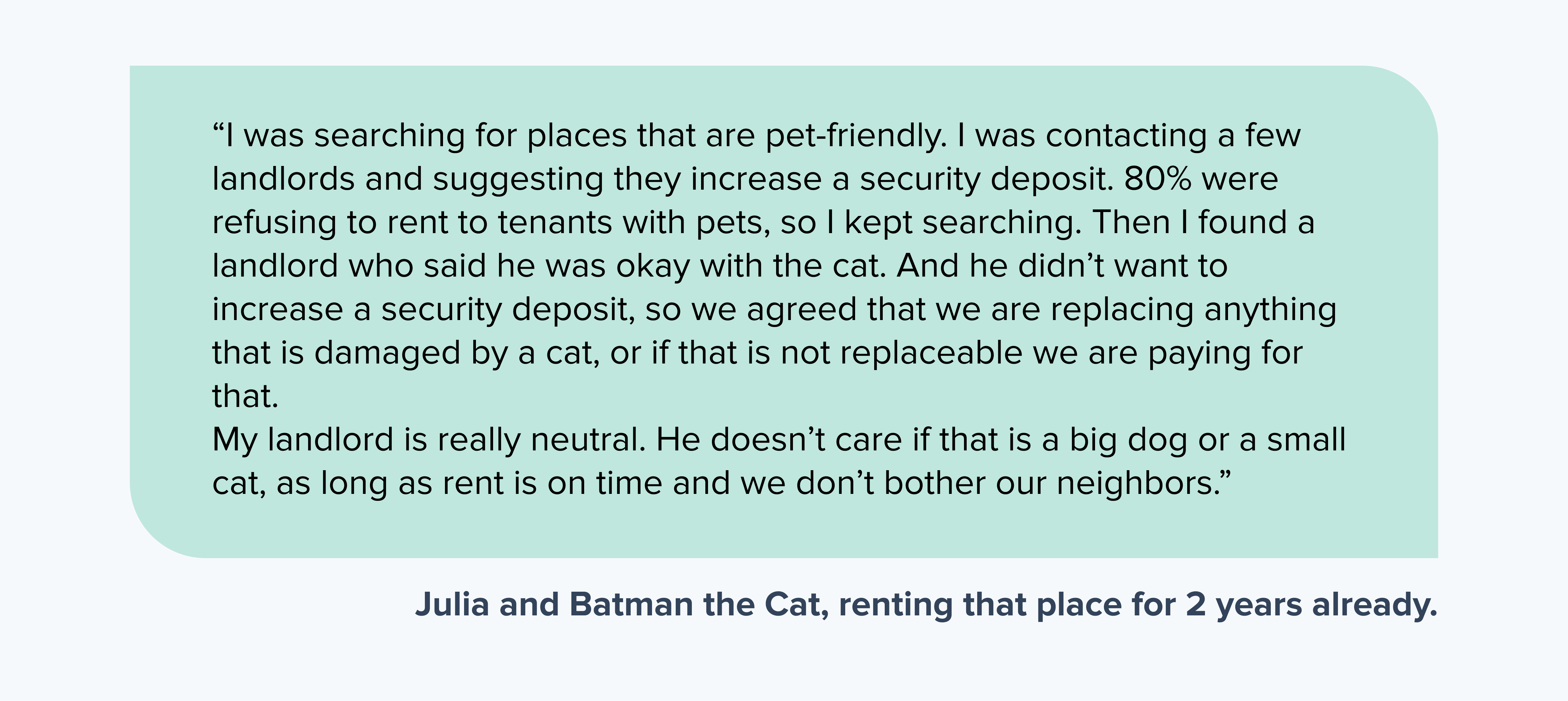
Task: Click the words "okay with the cat"
Action: (748, 267)
